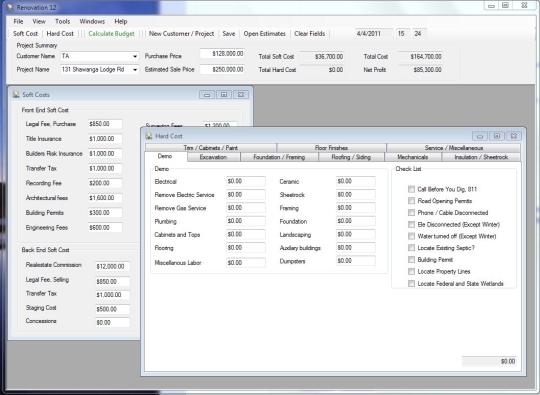
Task: Click the Staging Cost field
Action: (113, 309)
